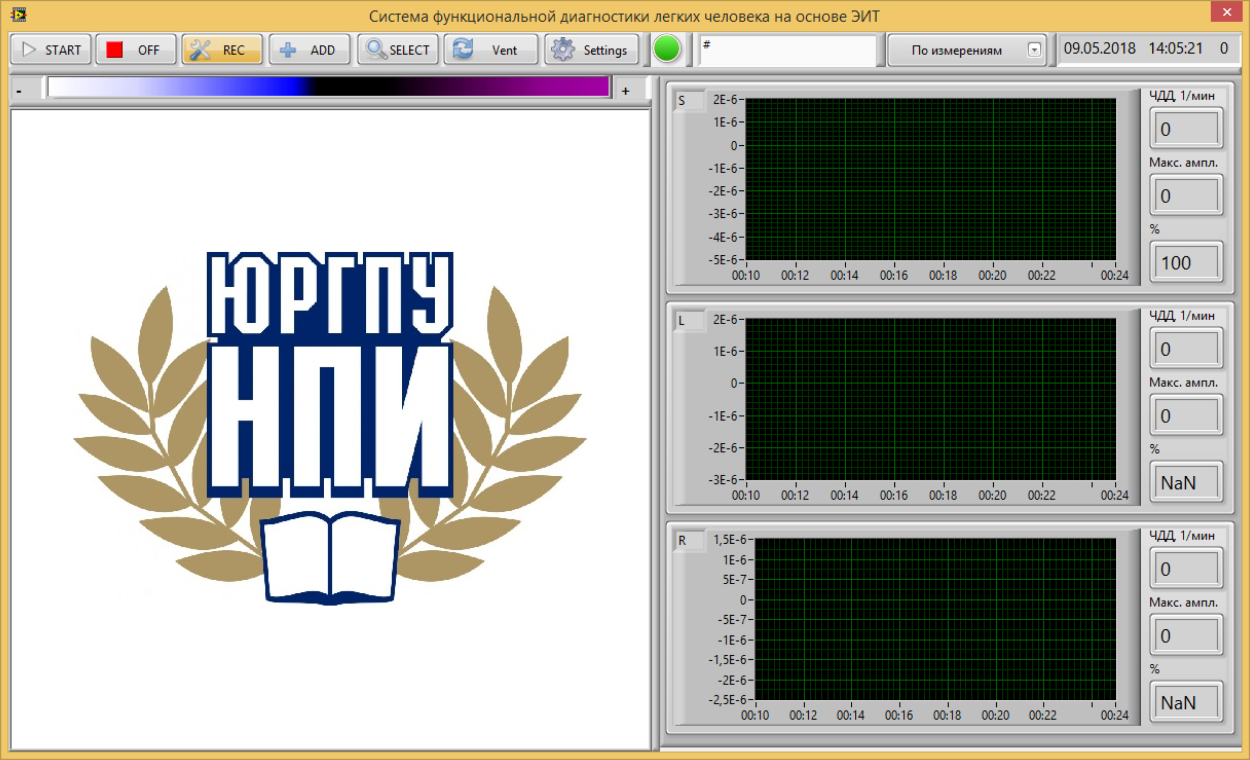Image resolution: width=1250 pixels, height=760 pixels.
Task: Expand the "По измерениям" dropdown
Action: pyautogui.click(x=966, y=50)
